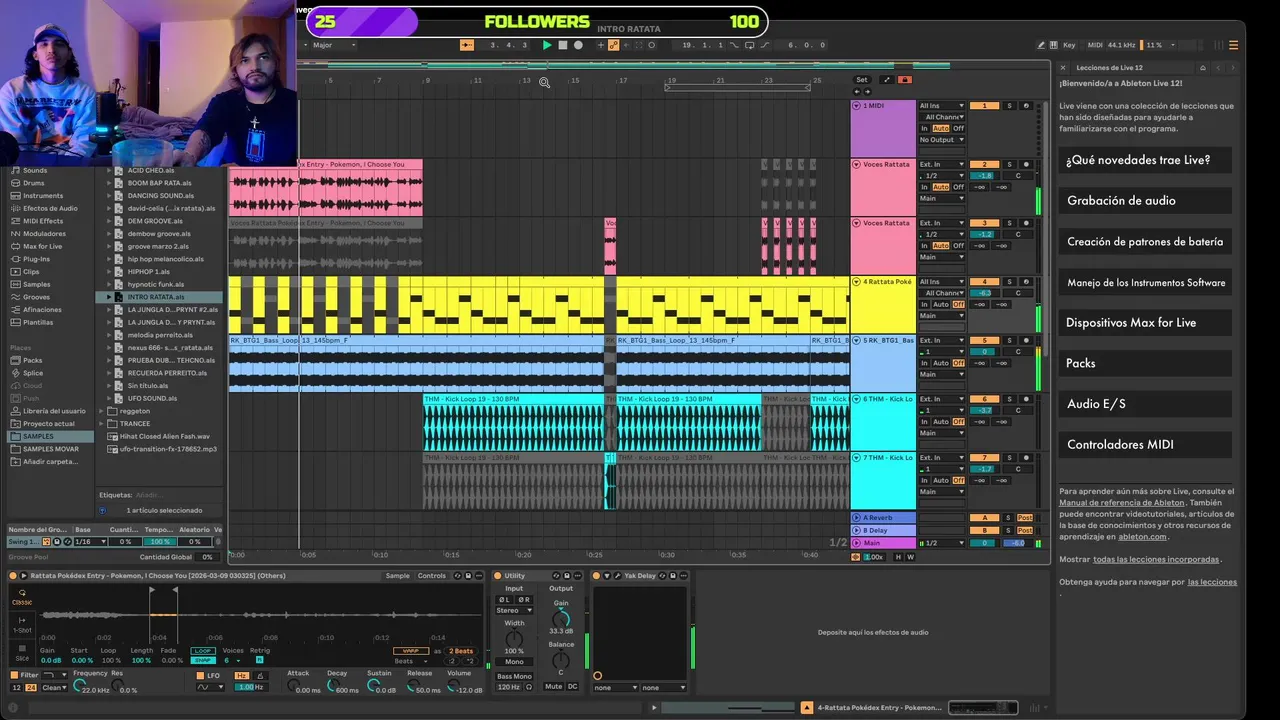Switch to the Sample tab in Simpler

coord(398,576)
